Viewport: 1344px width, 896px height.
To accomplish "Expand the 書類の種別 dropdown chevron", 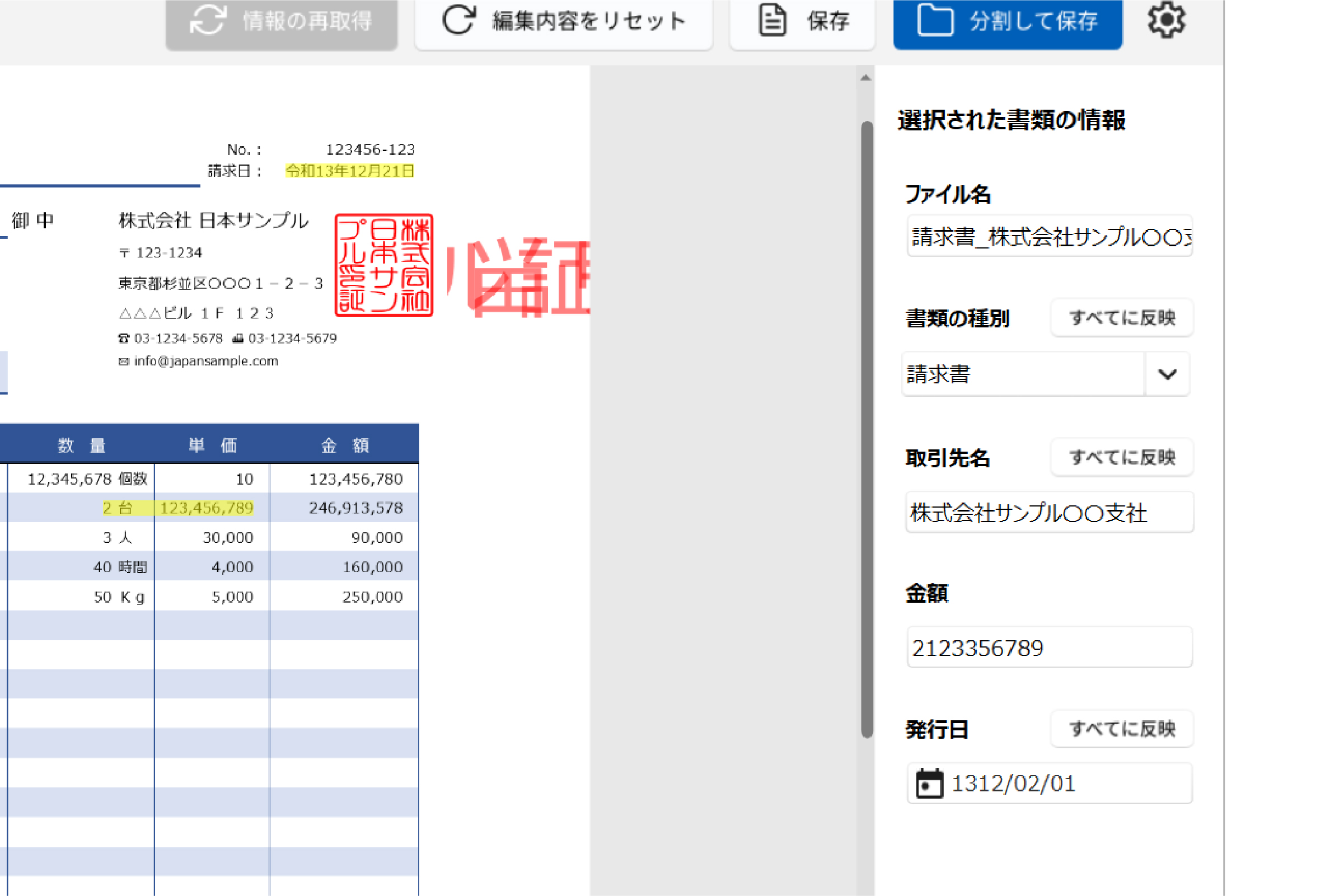I will 1168,374.
